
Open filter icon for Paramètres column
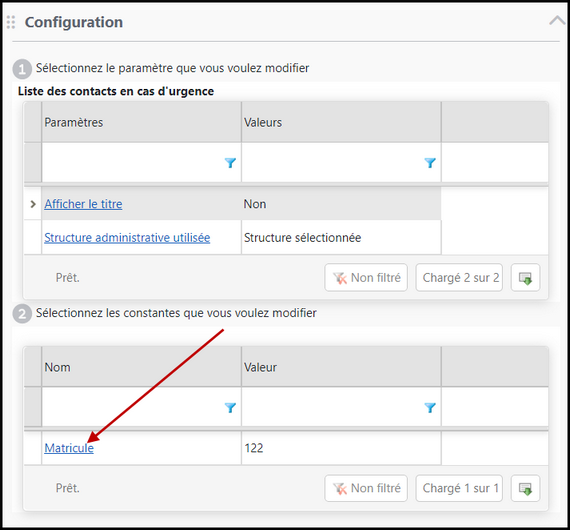click(230, 163)
